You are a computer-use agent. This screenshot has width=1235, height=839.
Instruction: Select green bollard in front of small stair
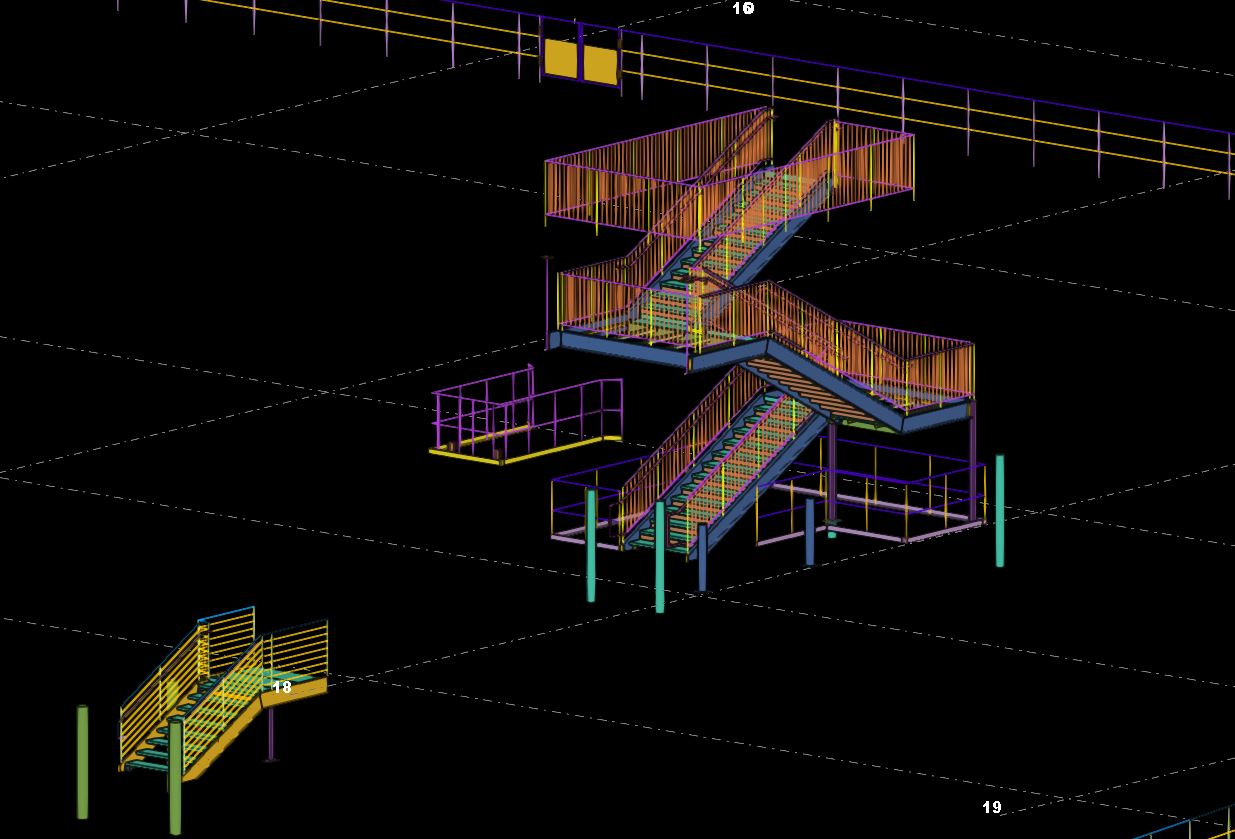point(175,775)
